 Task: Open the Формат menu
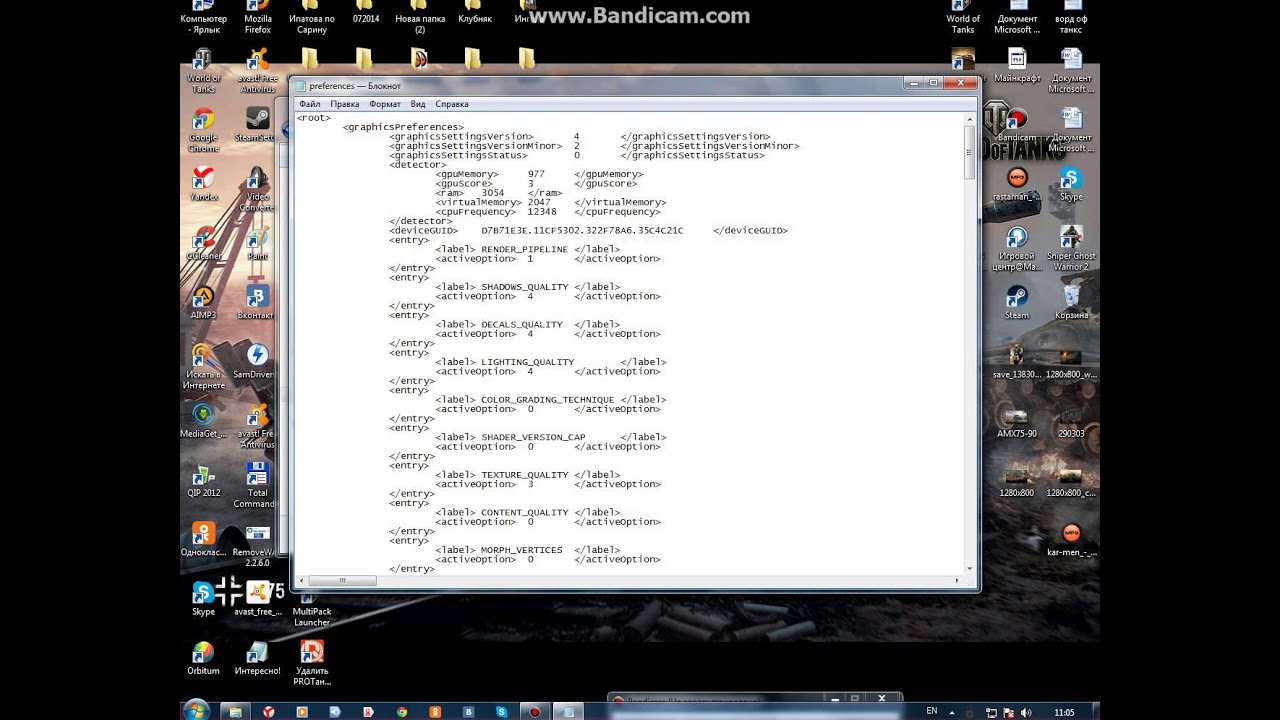coord(384,104)
